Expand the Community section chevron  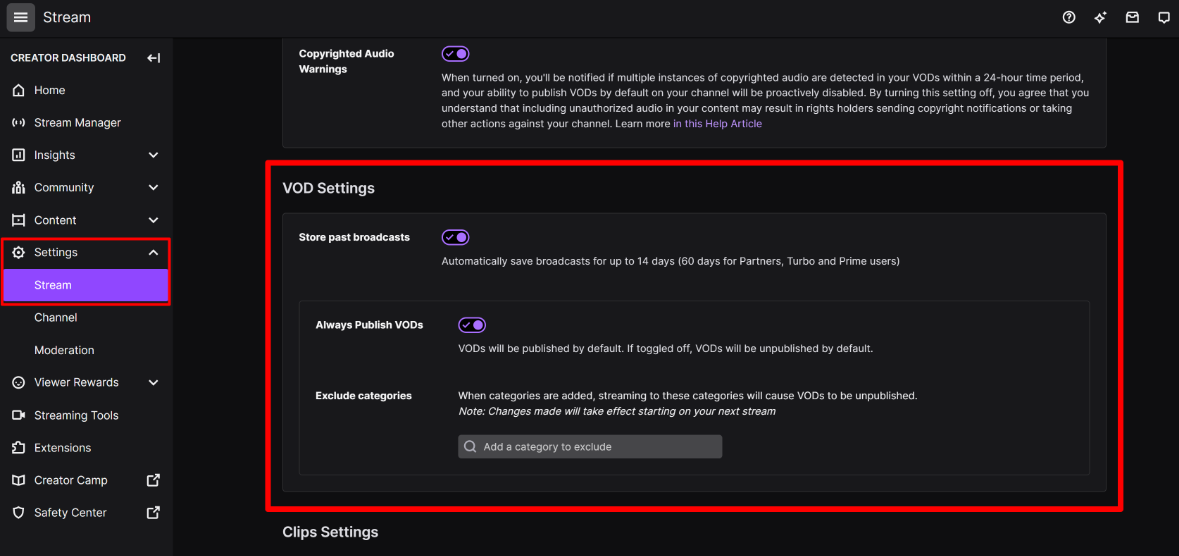pos(153,187)
